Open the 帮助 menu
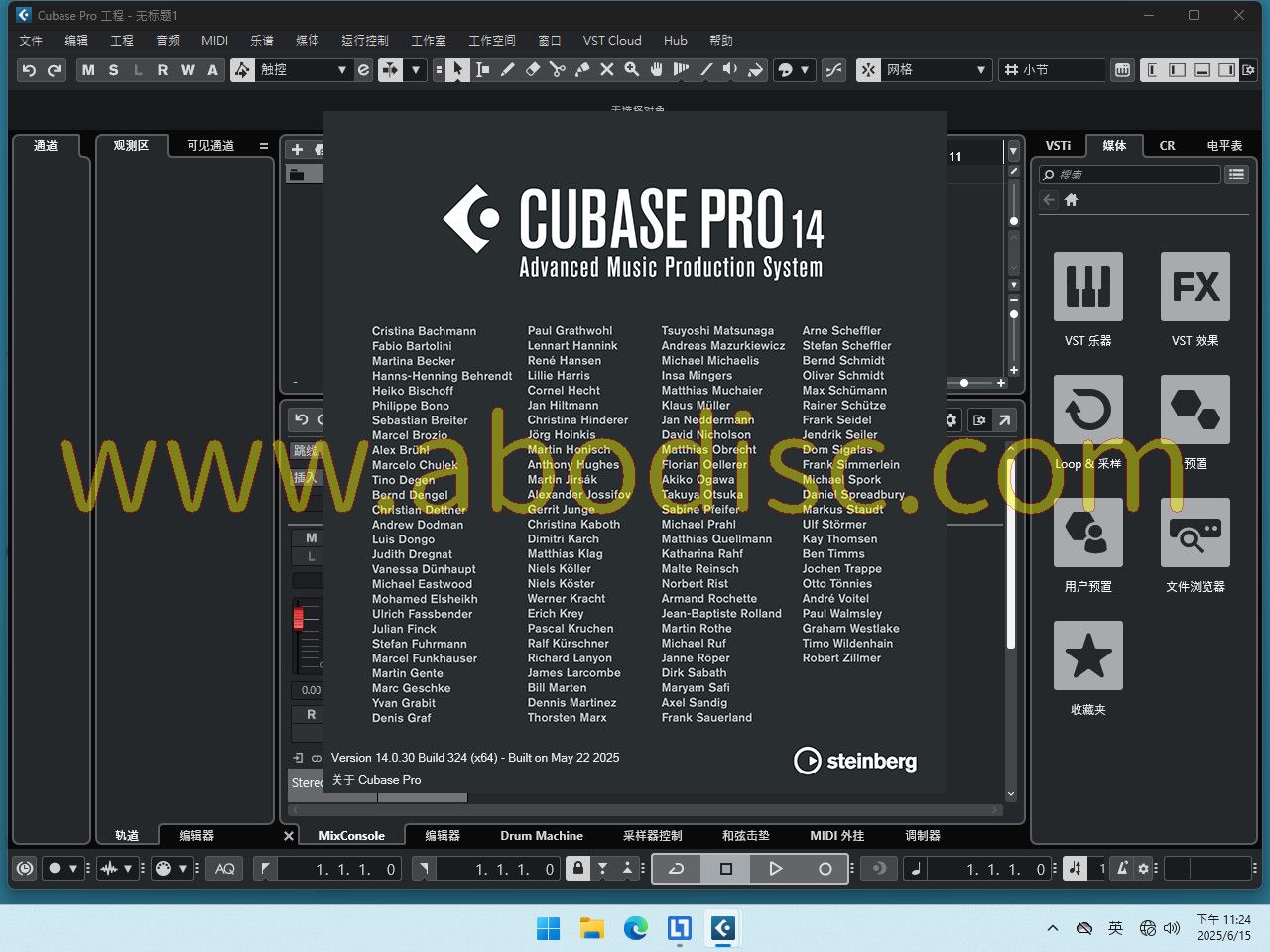The image size is (1270, 952). pyautogui.click(x=721, y=41)
